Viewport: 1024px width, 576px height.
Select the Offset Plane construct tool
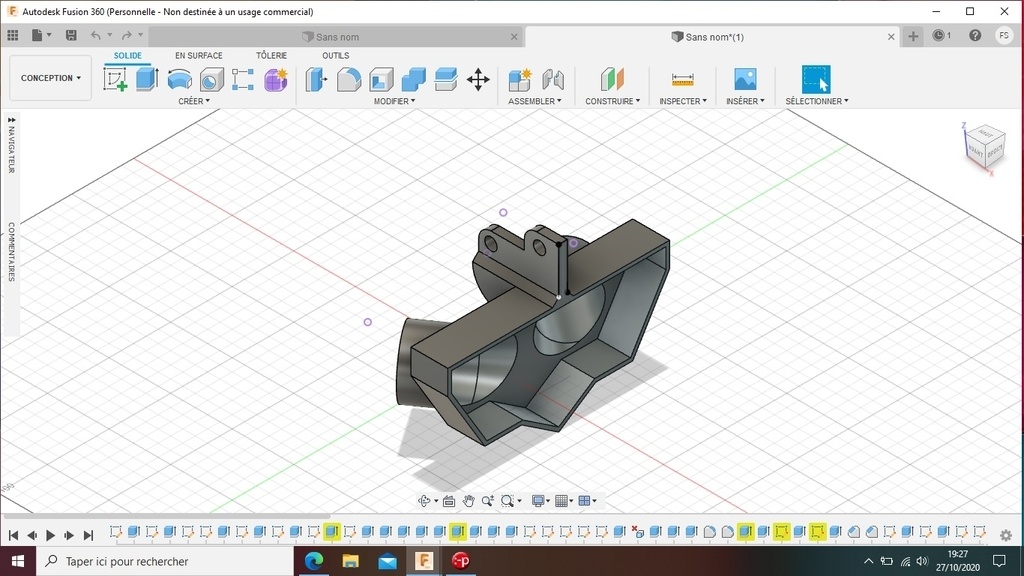click(612, 80)
